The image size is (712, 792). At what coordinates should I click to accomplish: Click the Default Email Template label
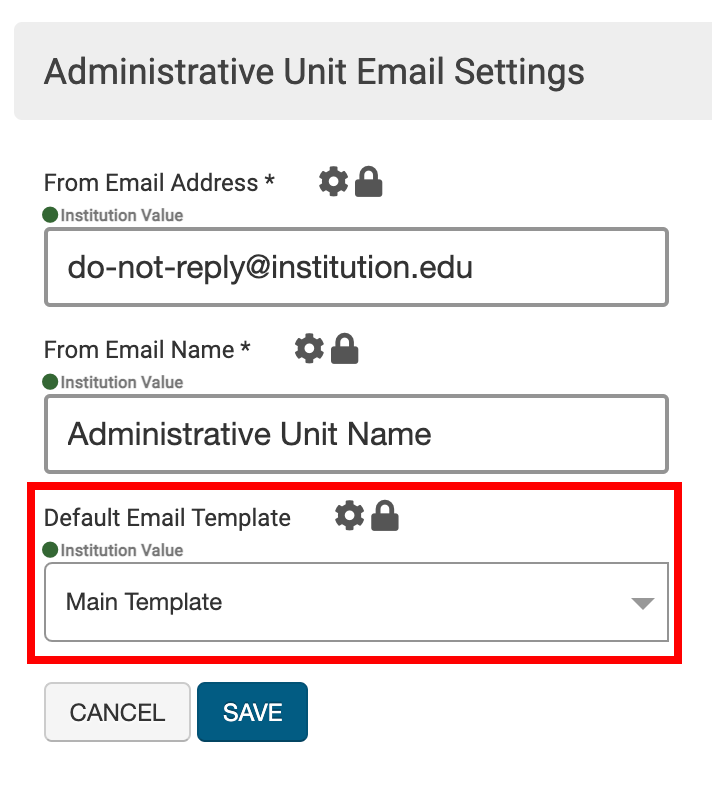[x=167, y=517]
